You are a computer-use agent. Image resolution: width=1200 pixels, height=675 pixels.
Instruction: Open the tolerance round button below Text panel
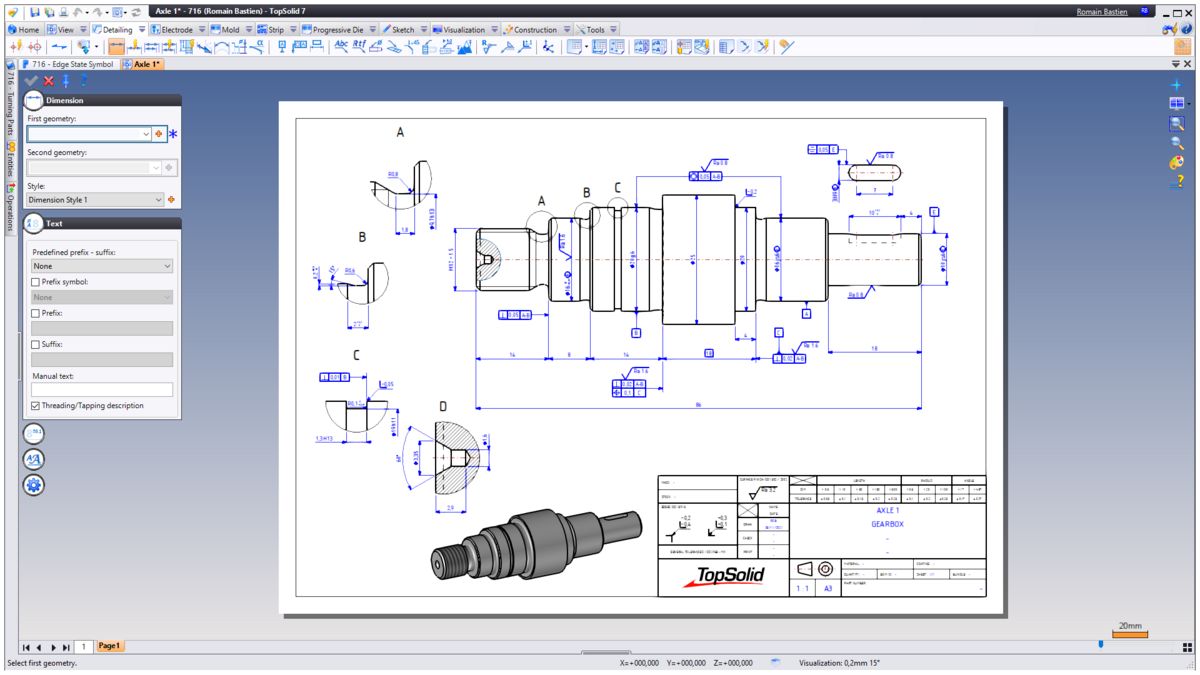[33, 433]
